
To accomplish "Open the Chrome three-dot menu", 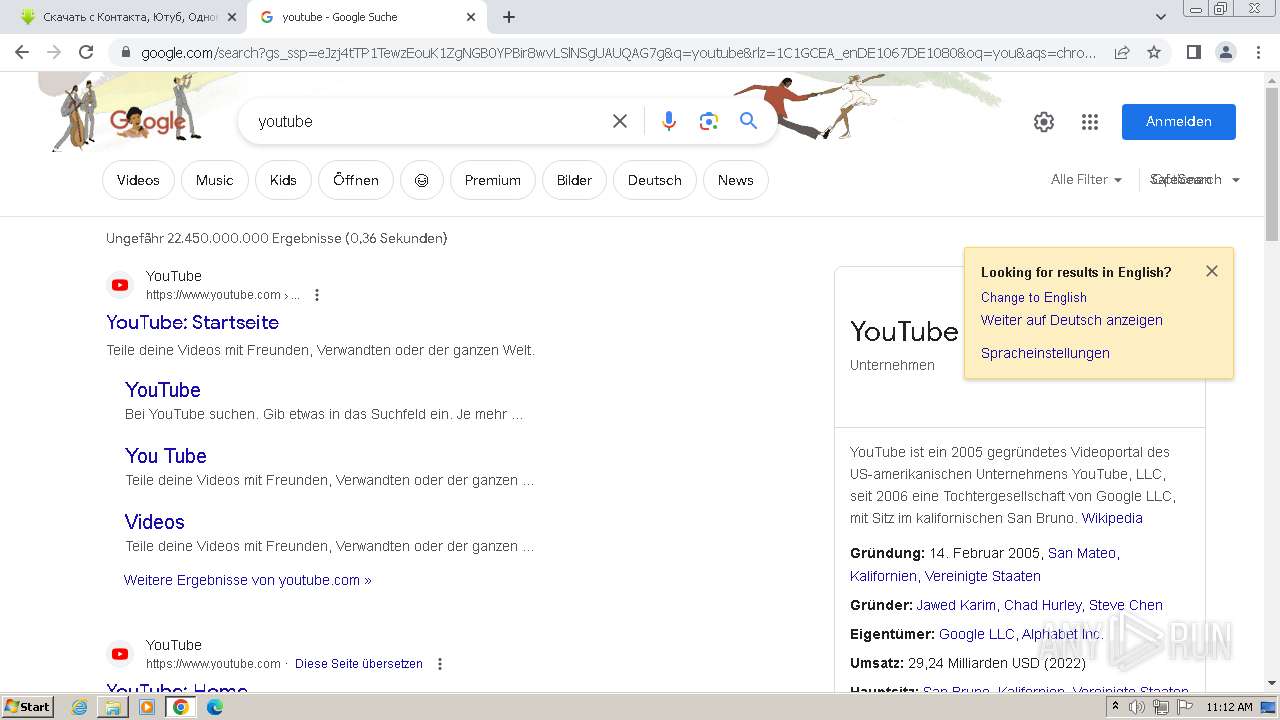I will pyautogui.click(x=1258, y=52).
